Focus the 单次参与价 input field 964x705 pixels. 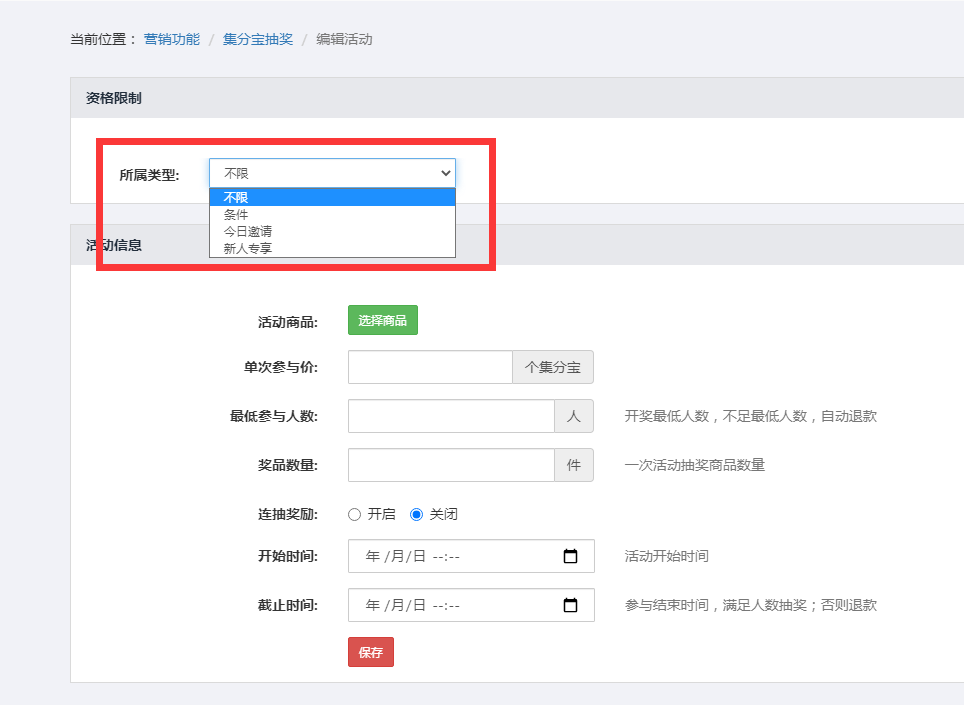tap(430, 367)
